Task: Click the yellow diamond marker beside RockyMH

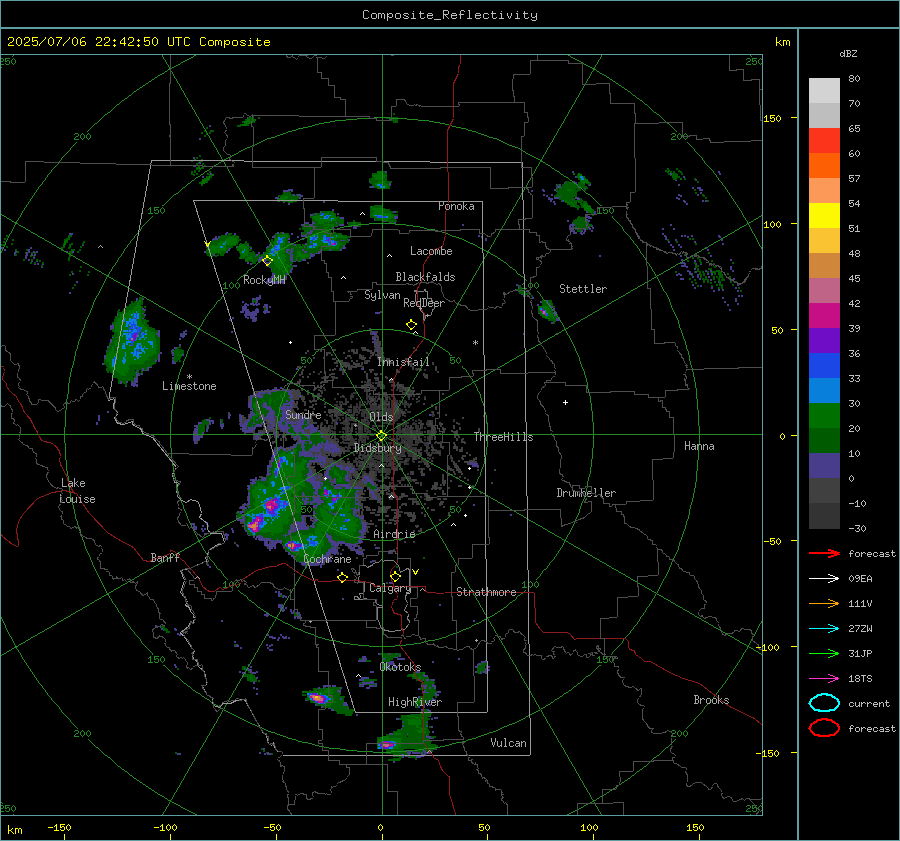Action: point(267,261)
